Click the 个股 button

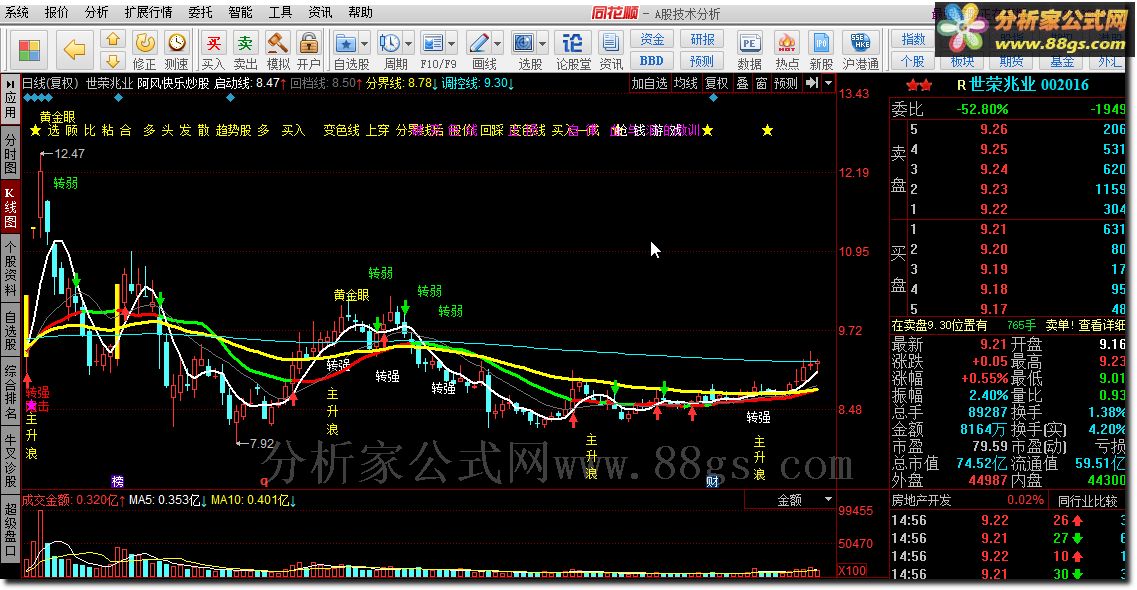pyautogui.click(x=913, y=61)
